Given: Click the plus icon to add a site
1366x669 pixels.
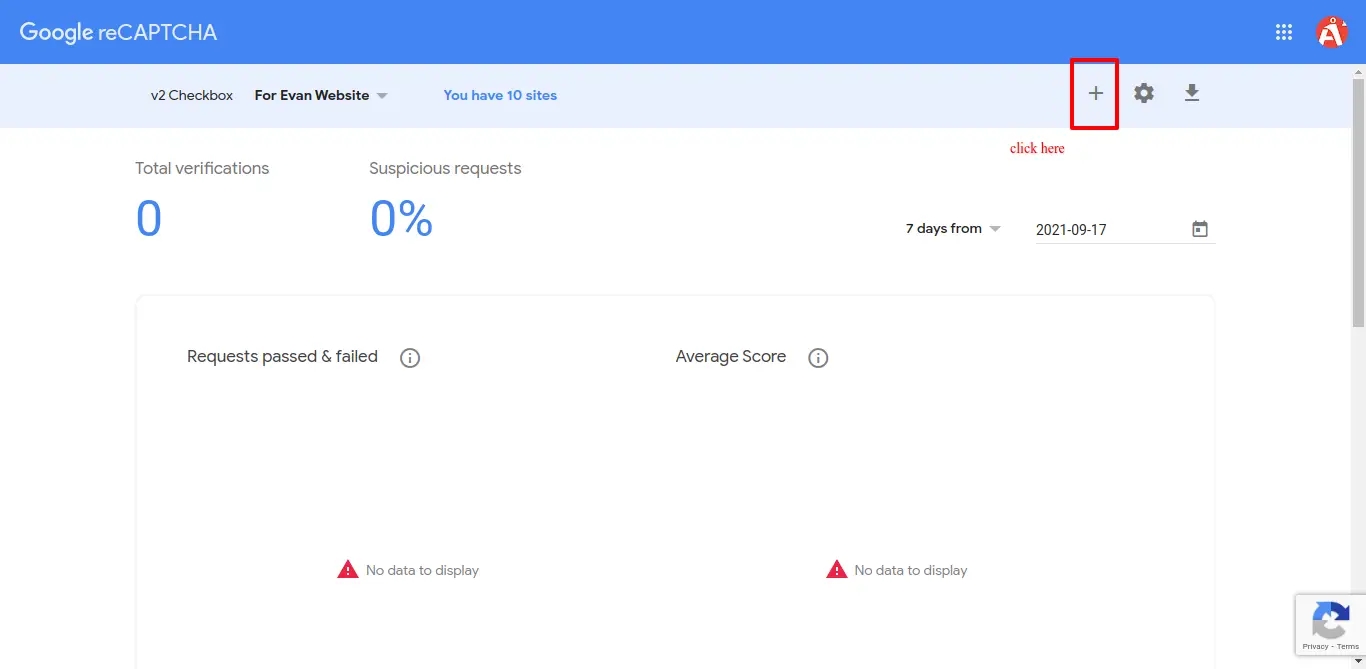Looking at the screenshot, I should (x=1095, y=94).
